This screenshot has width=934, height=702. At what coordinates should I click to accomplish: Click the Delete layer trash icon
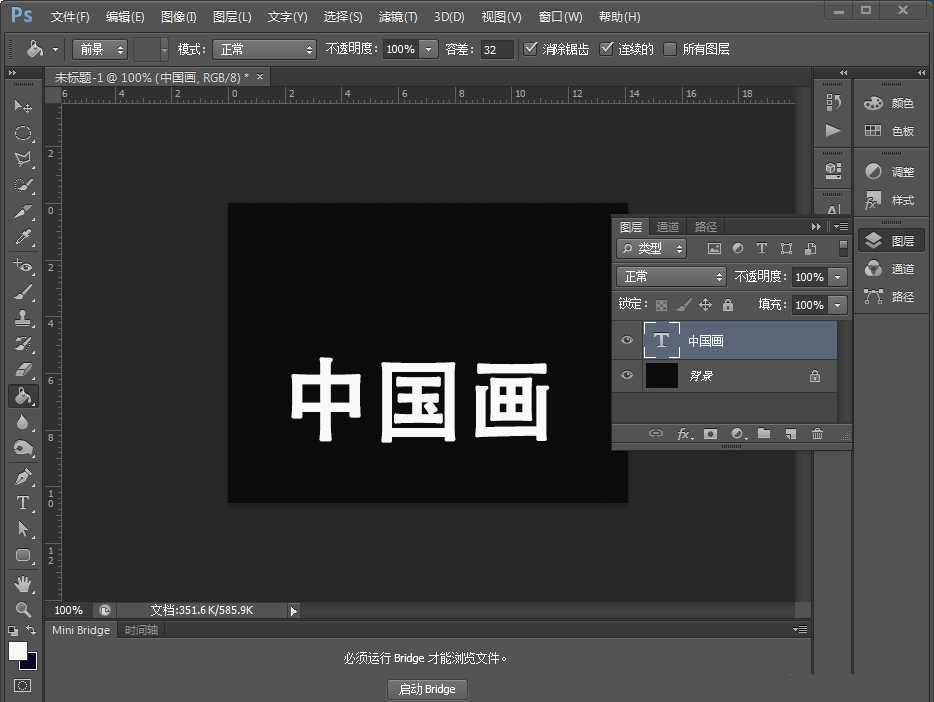point(817,433)
